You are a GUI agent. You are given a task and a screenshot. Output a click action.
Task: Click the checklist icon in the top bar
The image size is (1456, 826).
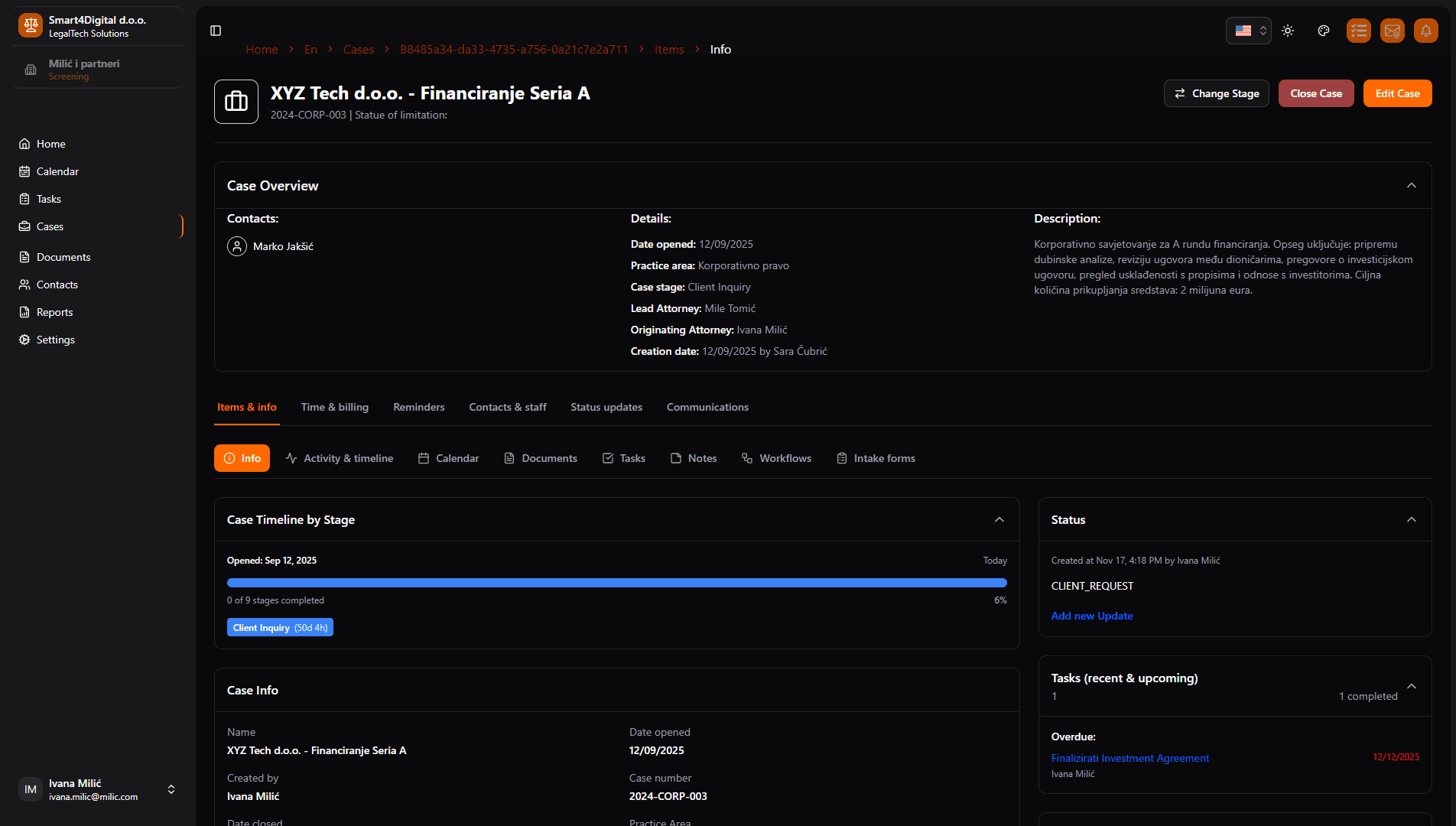[x=1359, y=31]
